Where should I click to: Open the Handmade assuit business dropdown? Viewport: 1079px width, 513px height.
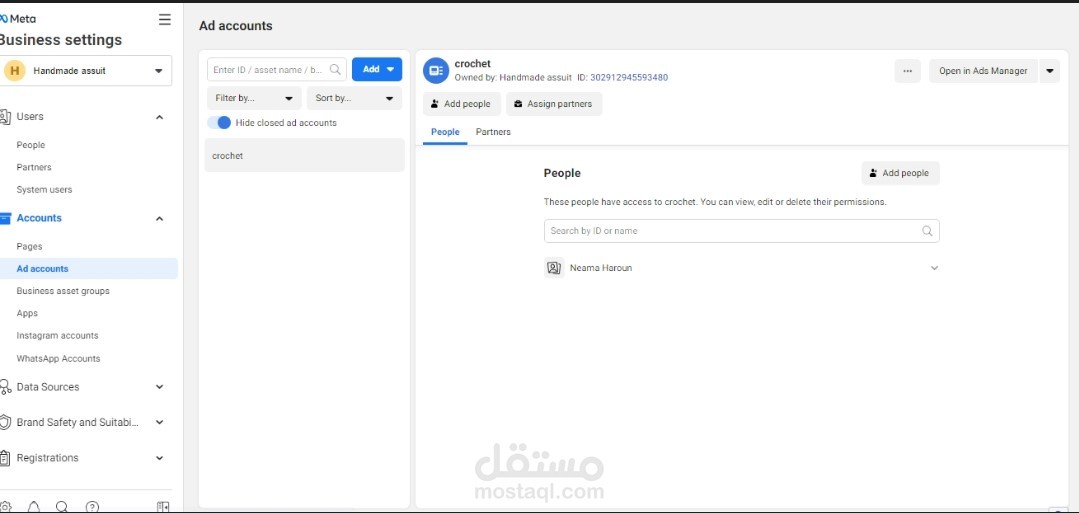(x=87, y=70)
